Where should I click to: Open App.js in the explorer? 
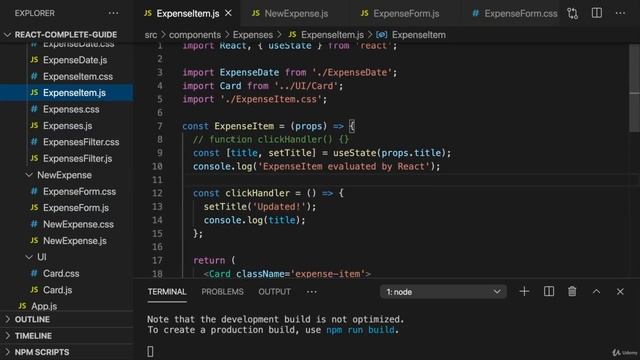(x=44, y=306)
